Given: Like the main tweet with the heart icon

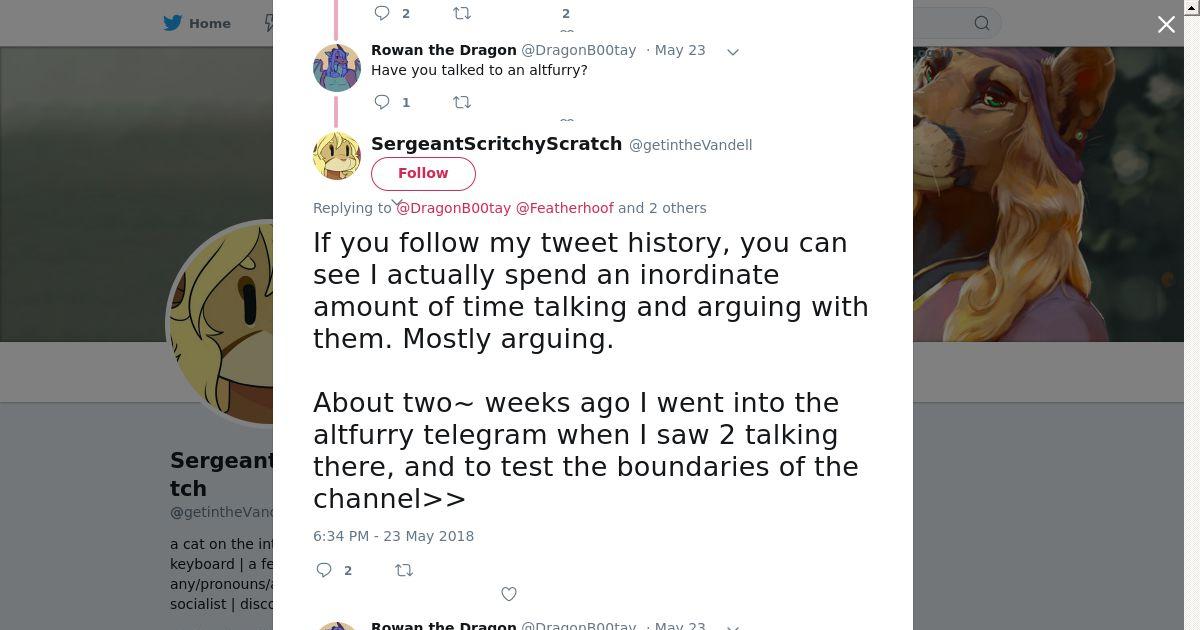Looking at the screenshot, I should click(x=509, y=594).
